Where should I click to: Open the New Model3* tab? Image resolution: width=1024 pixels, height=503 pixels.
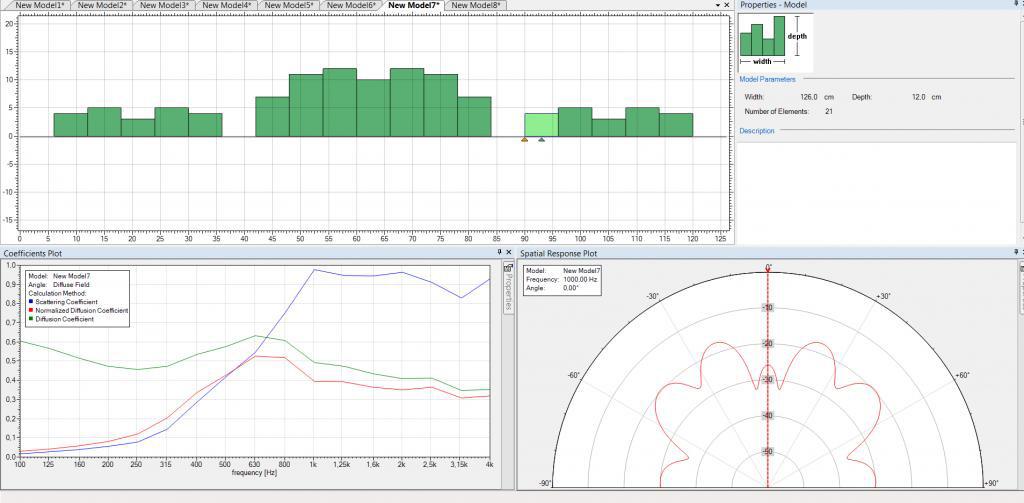(x=165, y=5)
